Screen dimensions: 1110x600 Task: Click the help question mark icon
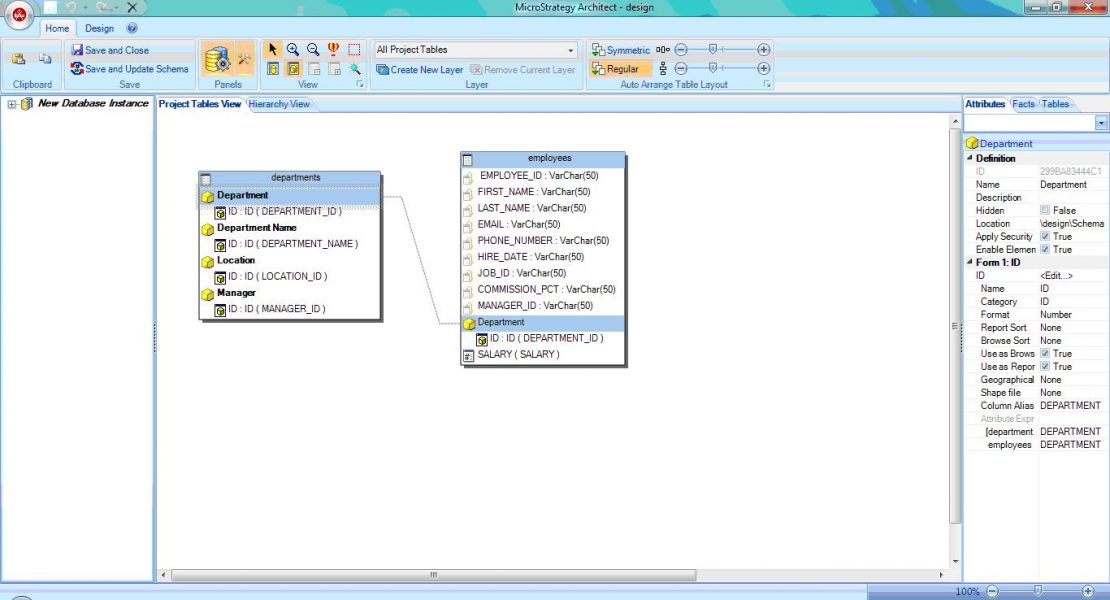point(132,28)
